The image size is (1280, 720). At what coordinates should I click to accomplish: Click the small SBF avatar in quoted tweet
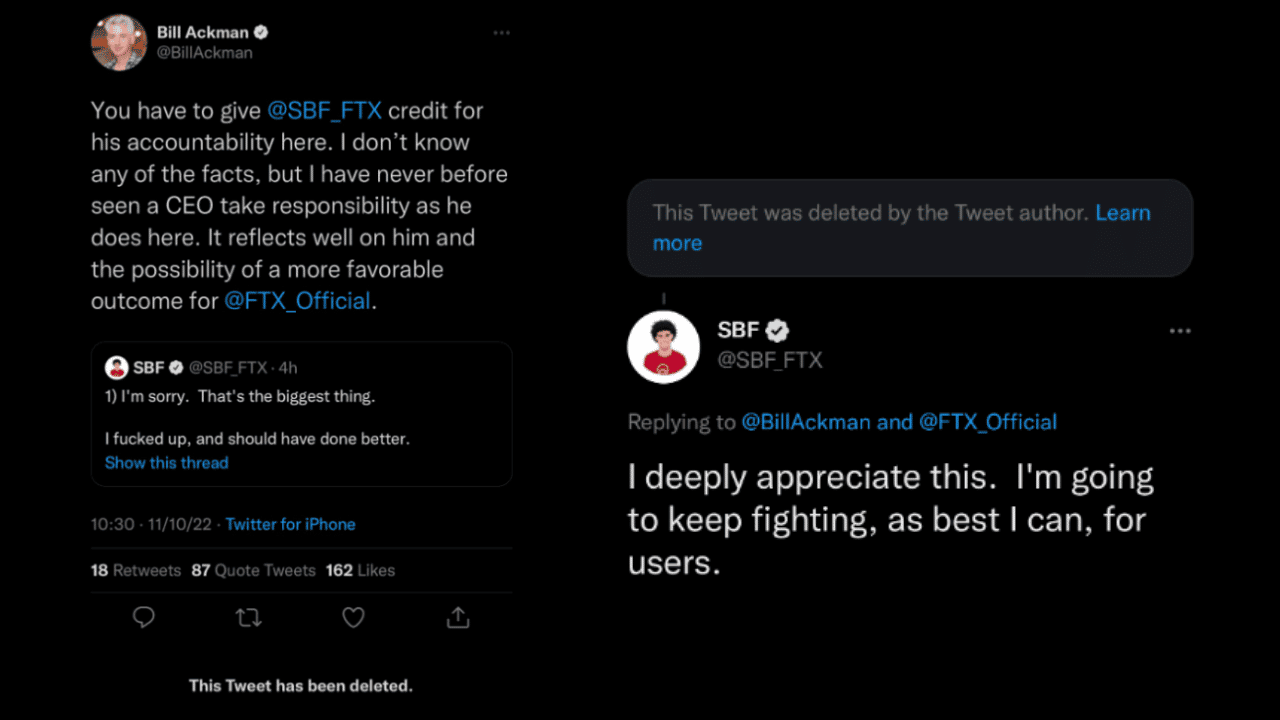coord(116,367)
